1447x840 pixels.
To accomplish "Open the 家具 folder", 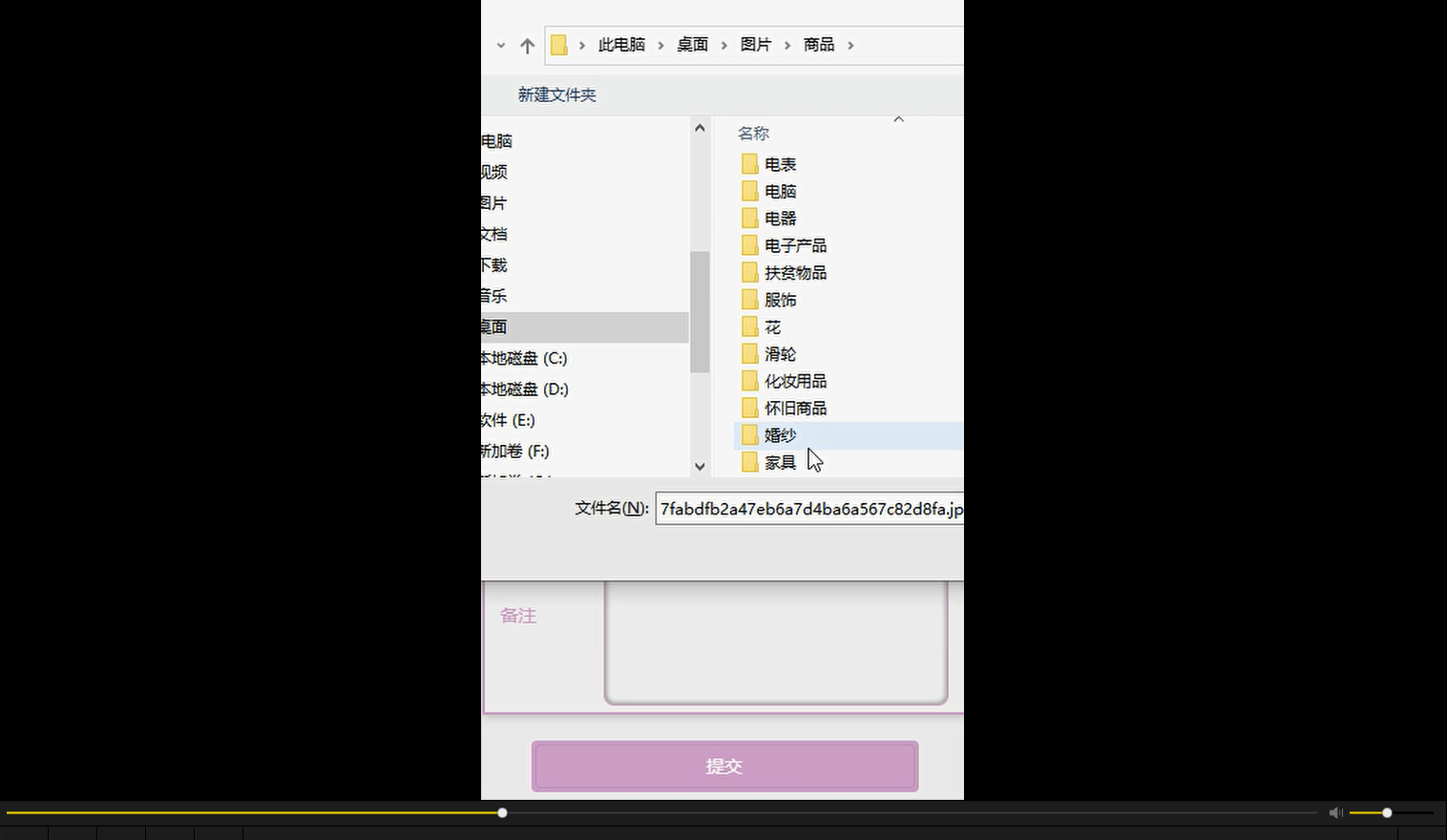I will [x=781, y=461].
